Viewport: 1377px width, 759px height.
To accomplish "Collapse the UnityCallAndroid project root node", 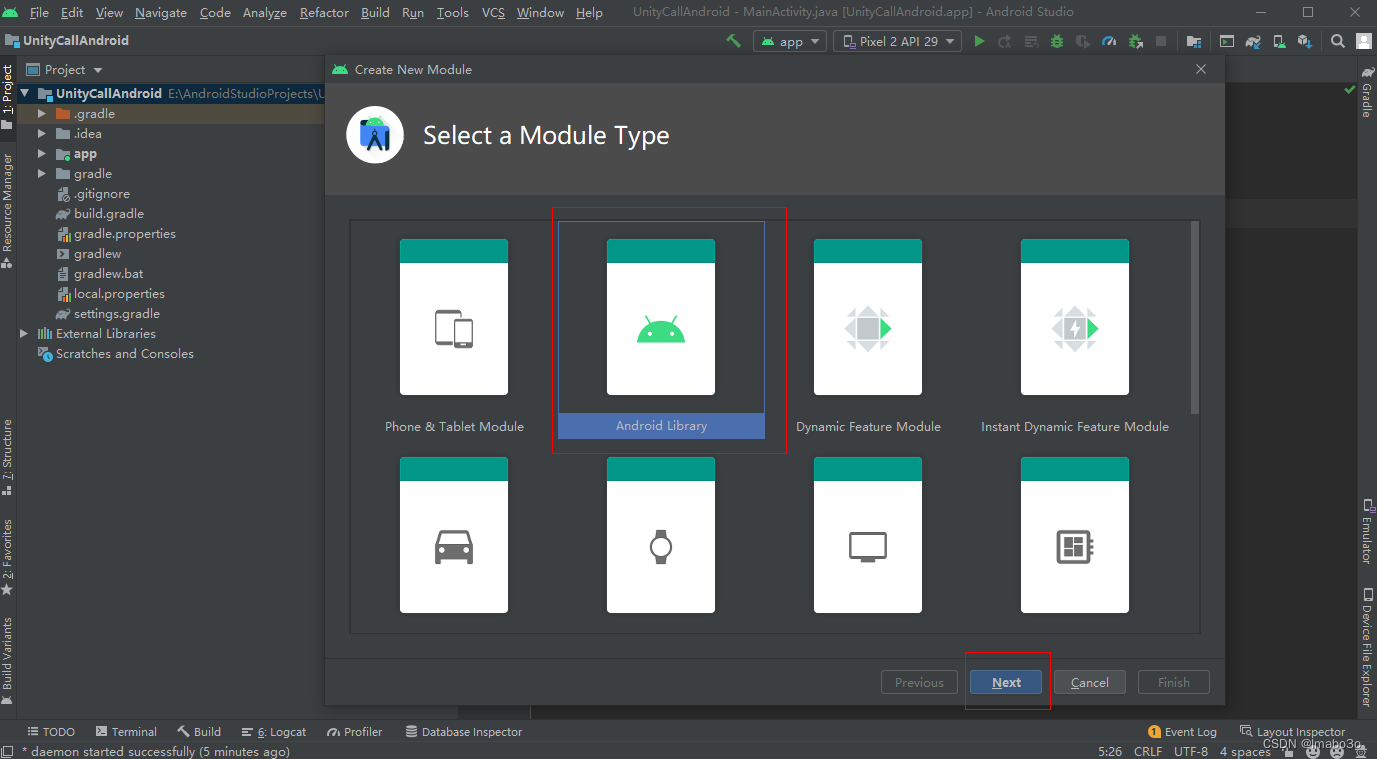I will click(x=25, y=93).
